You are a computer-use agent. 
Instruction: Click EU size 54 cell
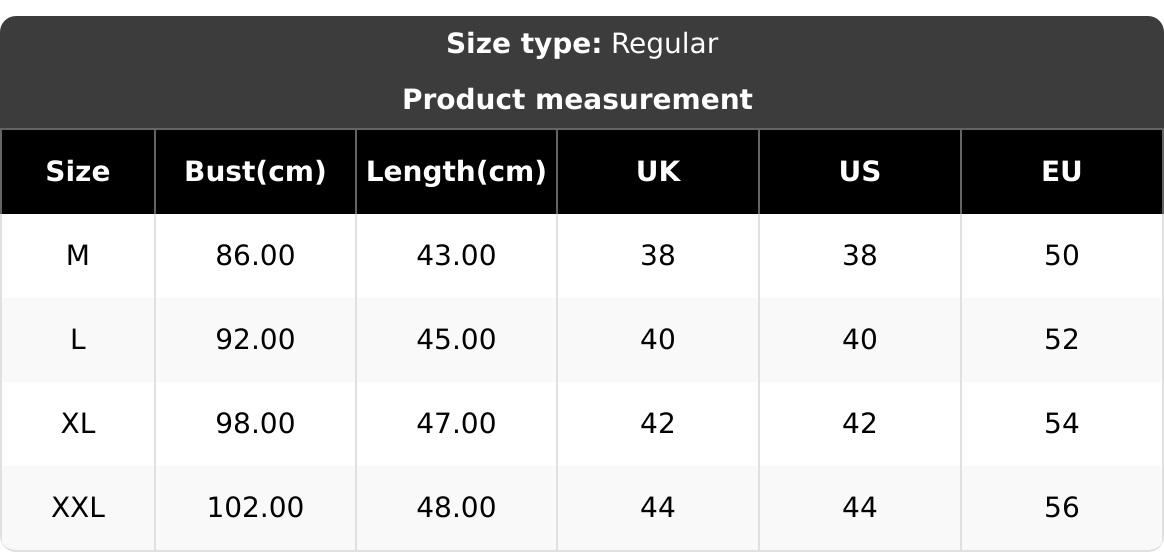[1061, 424]
